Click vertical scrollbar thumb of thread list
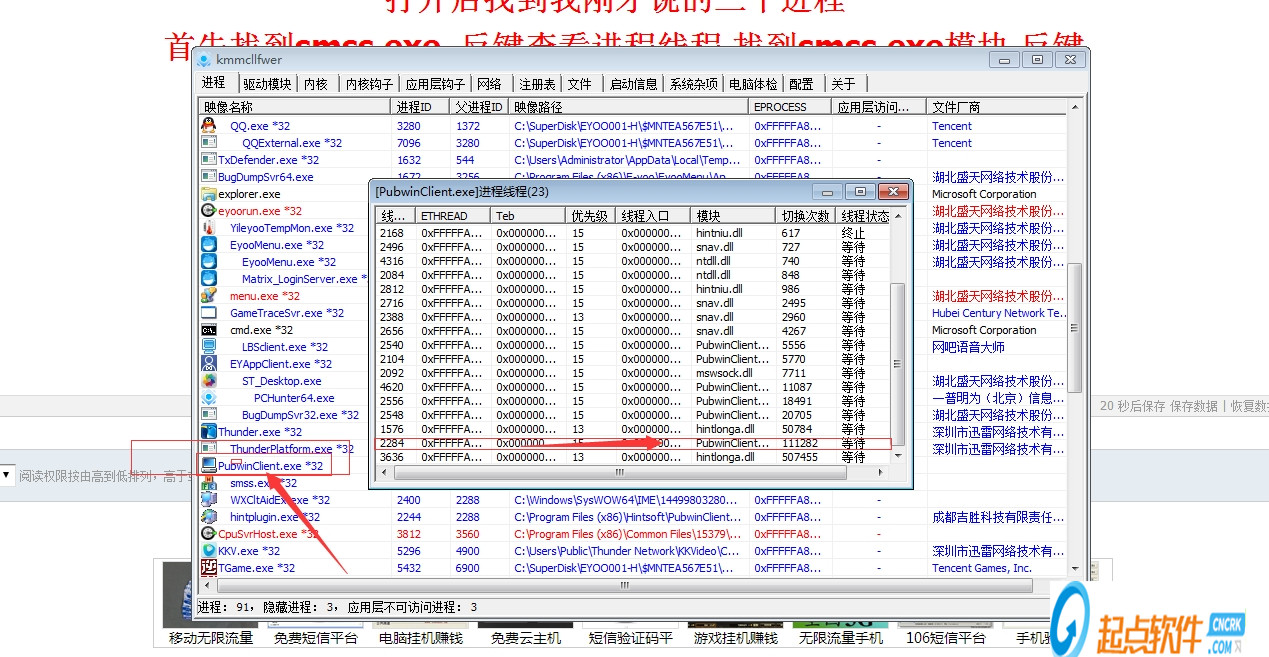The height and width of the screenshot is (657, 1269). tap(898, 362)
